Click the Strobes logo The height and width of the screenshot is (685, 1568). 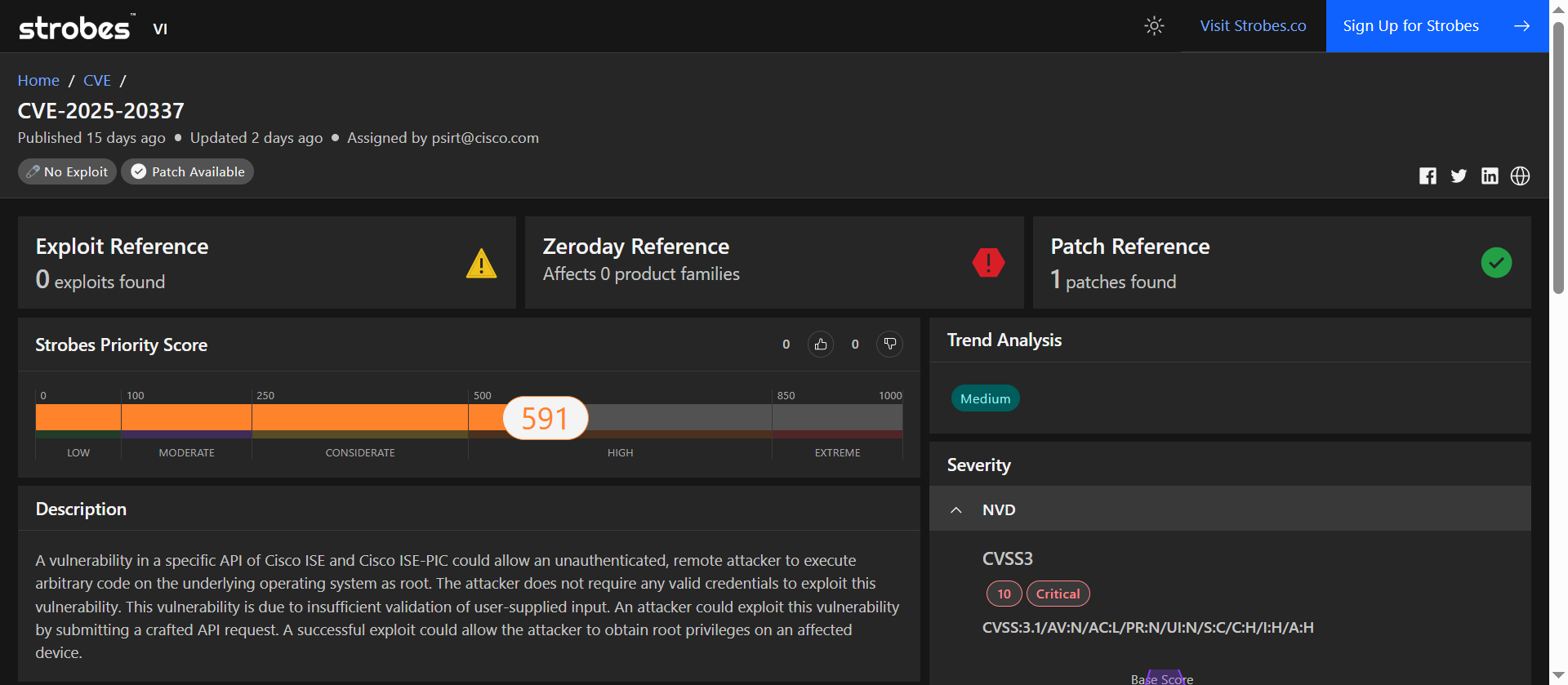pyautogui.click(x=75, y=28)
